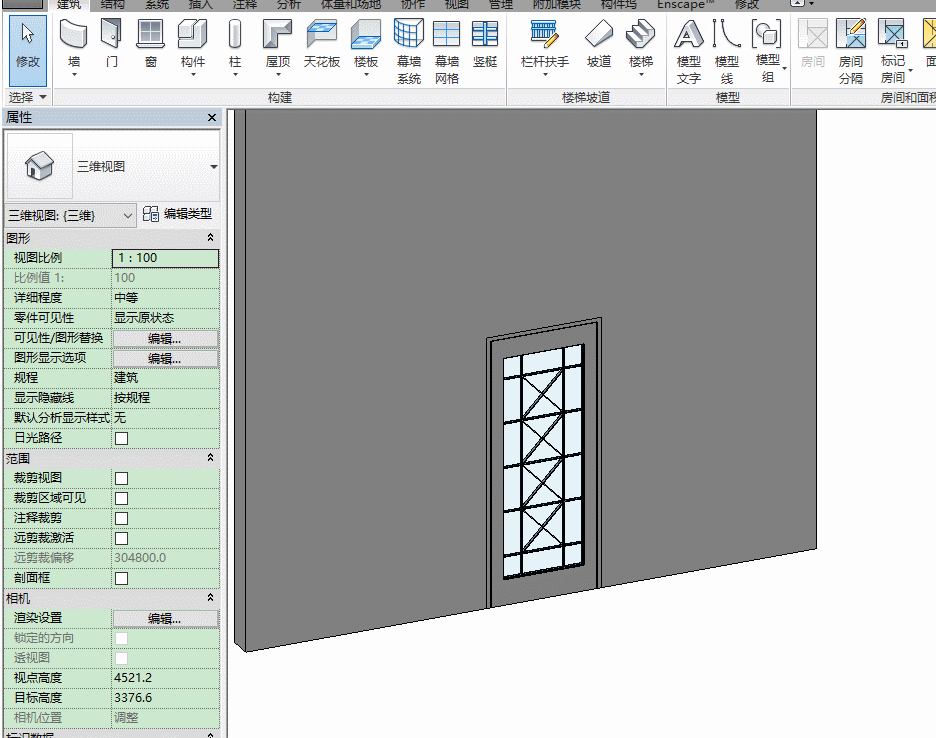Image resolution: width=936 pixels, height=738 pixels.
Task: Pick the Window (窗) tool
Action: coord(150,43)
